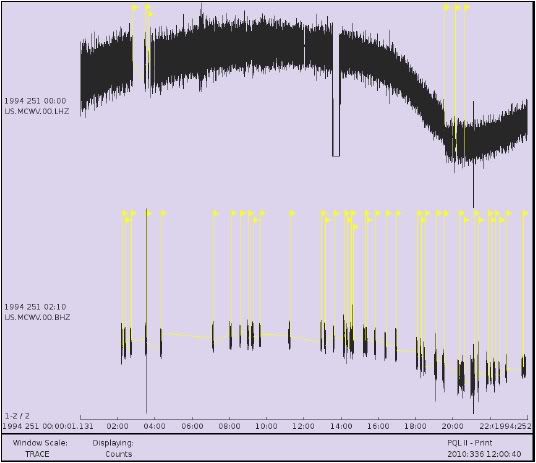Click the PQL II - Print label
Viewport: 536px width, 463px height.
click(470, 443)
